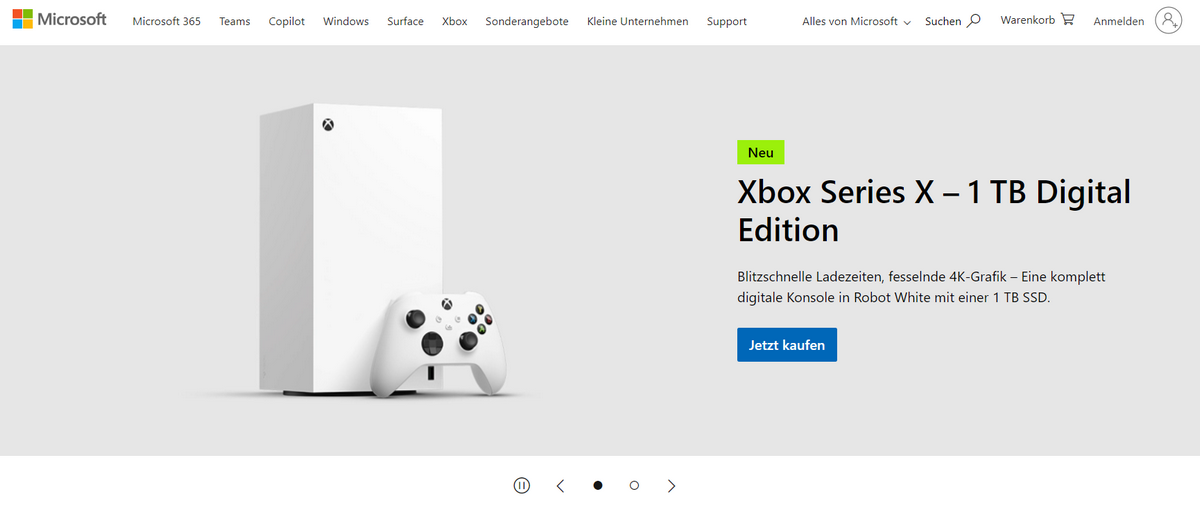Go to the Copilot page

[x=287, y=21]
